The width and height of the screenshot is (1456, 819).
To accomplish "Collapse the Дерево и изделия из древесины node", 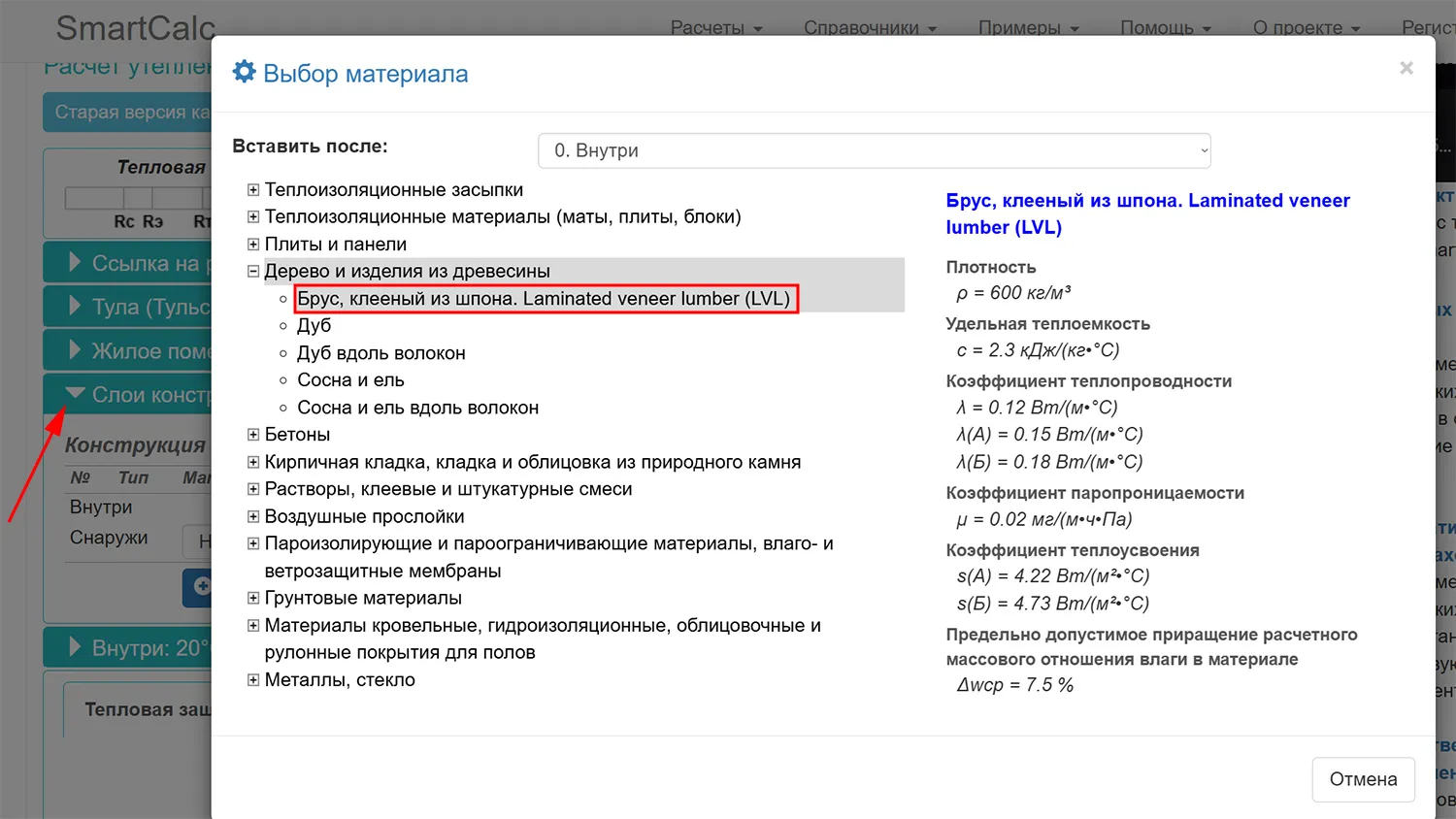I will click(253, 272).
